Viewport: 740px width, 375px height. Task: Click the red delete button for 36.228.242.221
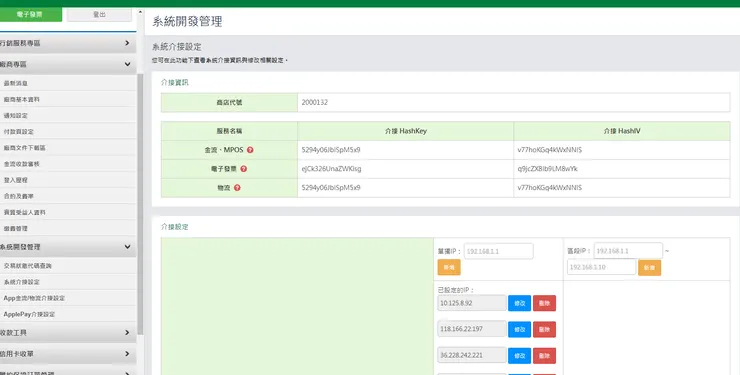pos(544,356)
